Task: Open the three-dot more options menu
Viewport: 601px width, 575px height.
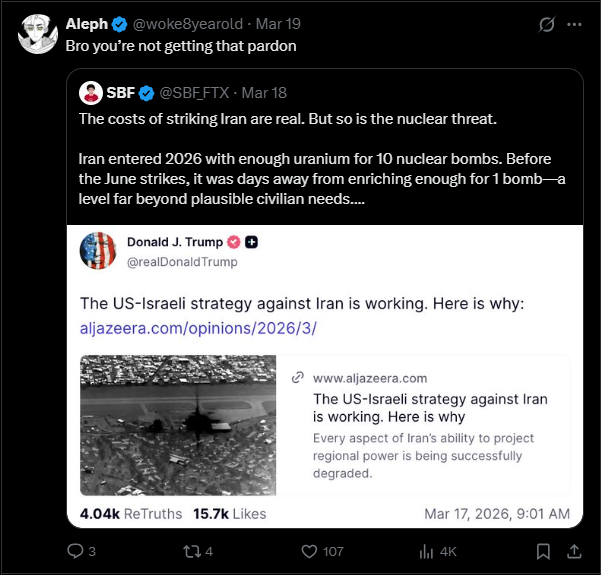Action: tap(574, 24)
